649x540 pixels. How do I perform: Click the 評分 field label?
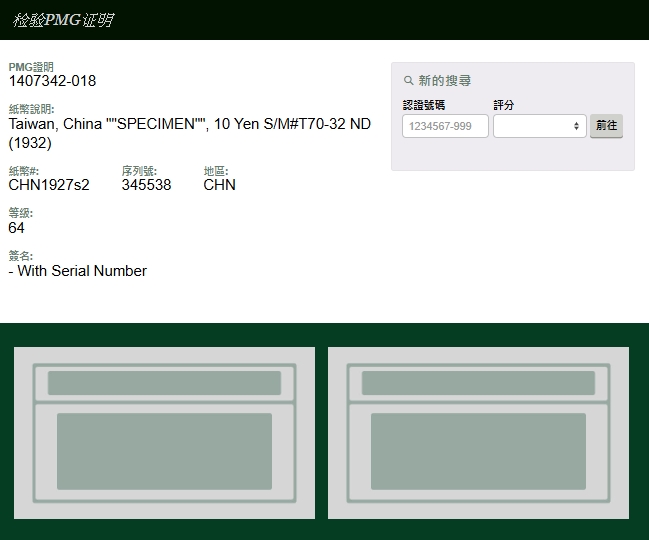504,105
